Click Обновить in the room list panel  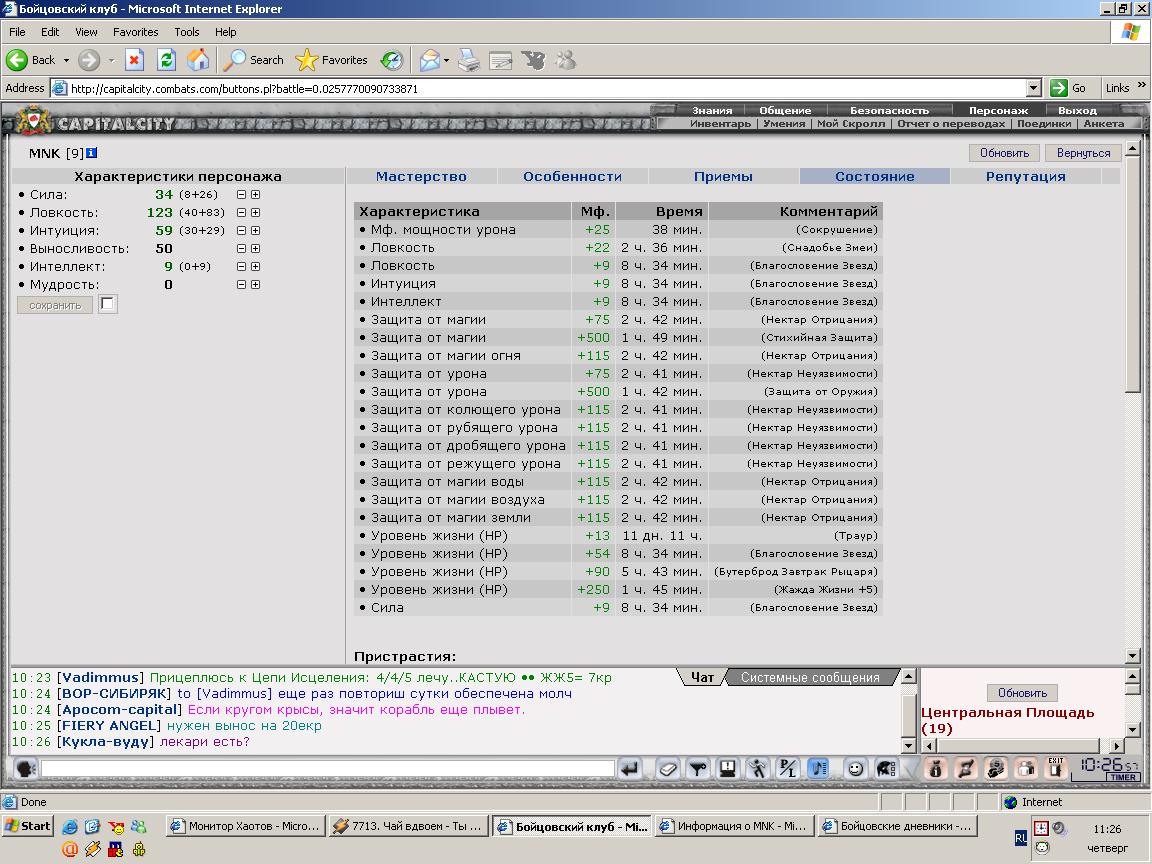[1022, 693]
